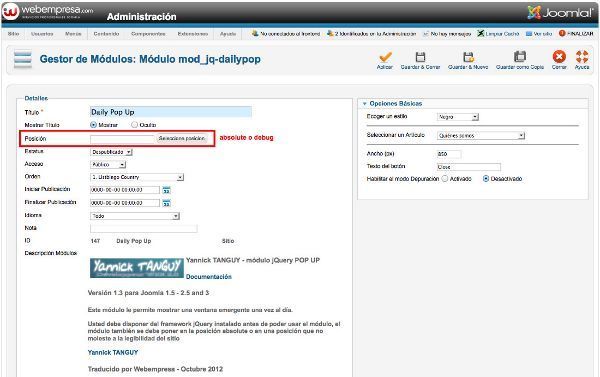Open the Menús menu

click(73, 34)
